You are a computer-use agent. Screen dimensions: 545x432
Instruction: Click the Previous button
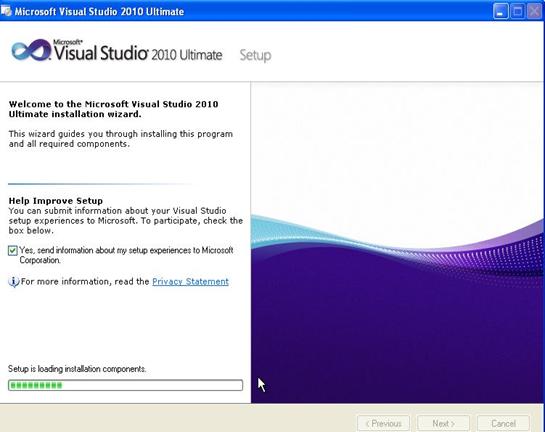coord(383,423)
